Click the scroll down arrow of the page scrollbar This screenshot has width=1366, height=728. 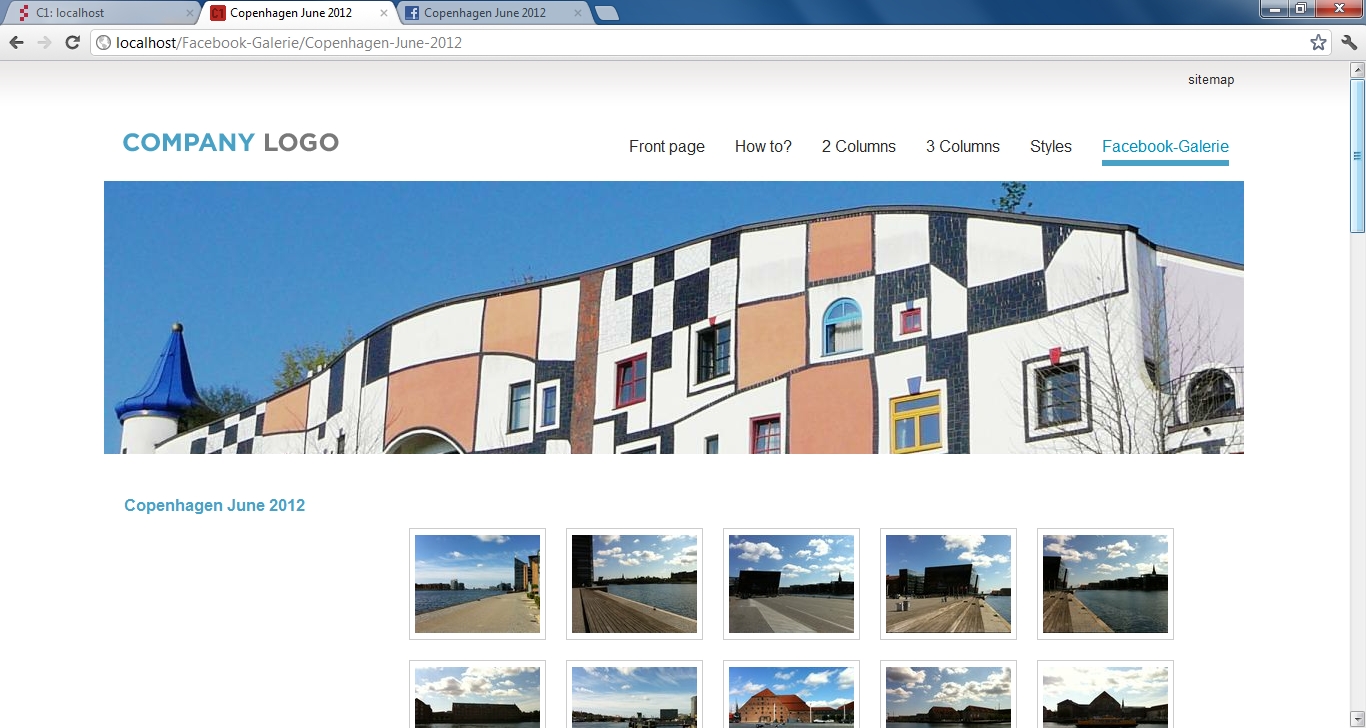1357,720
